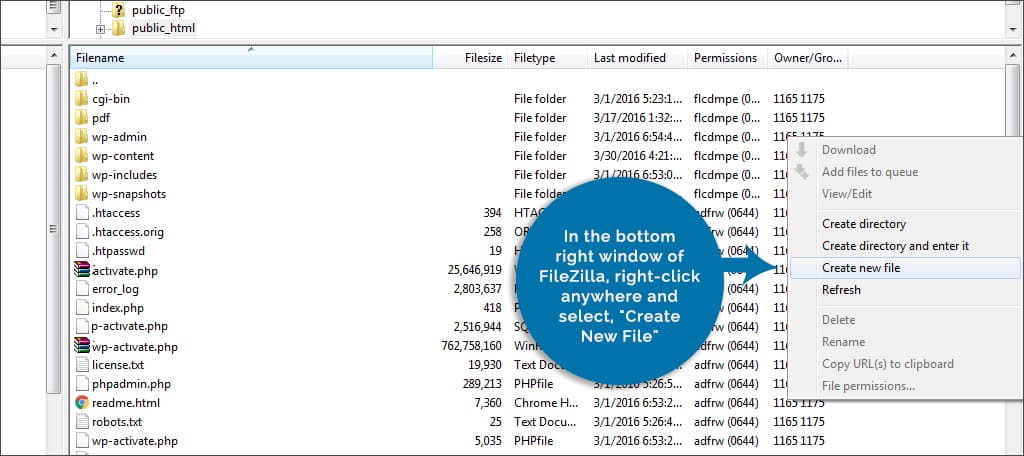Screen dimensions: 1024x456
Task: Select the index.php file name
Action: (118, 307)
